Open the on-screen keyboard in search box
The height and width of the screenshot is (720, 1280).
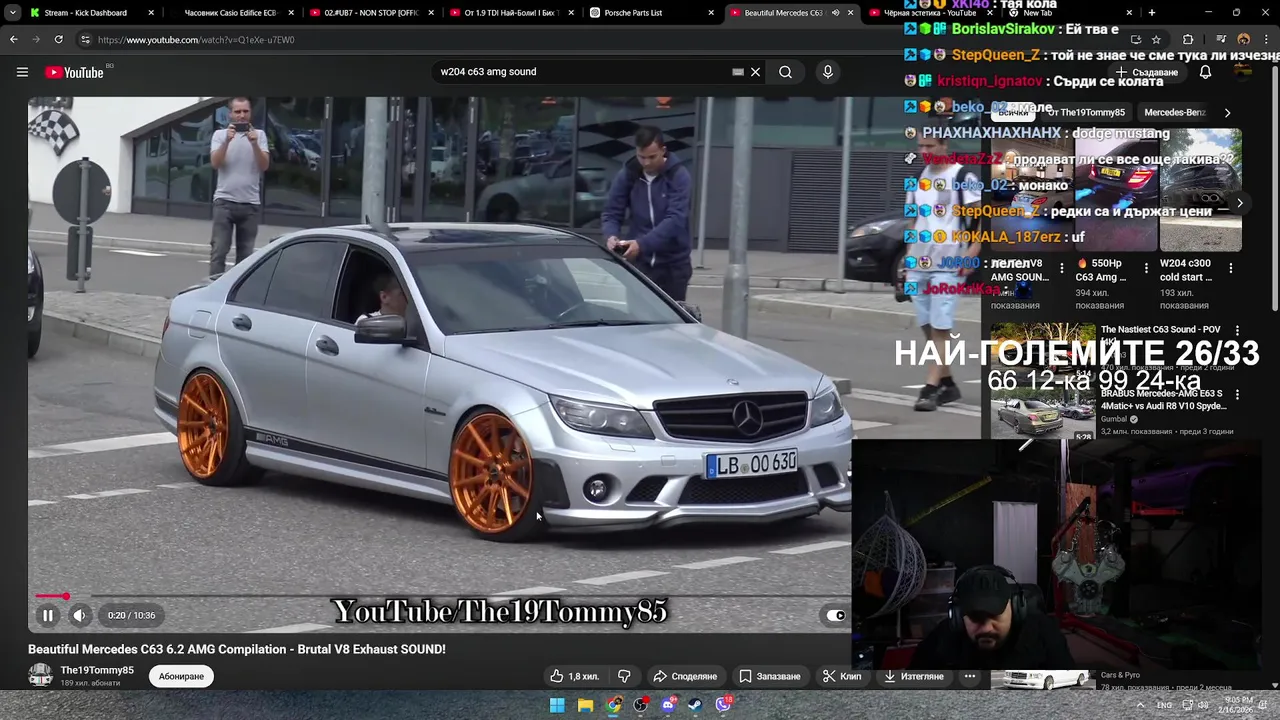pyautogui.click(x=738, y=72)
